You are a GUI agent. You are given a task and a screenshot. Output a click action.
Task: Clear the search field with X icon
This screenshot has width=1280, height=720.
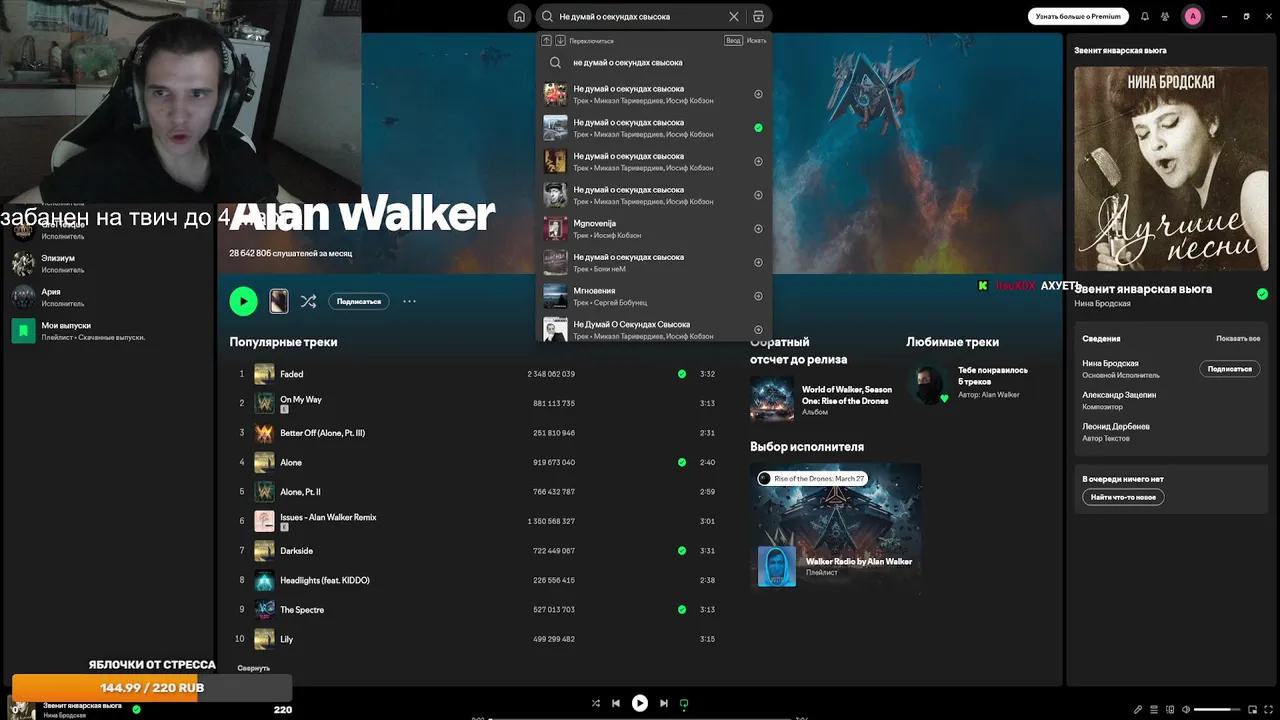click(734, 16)
